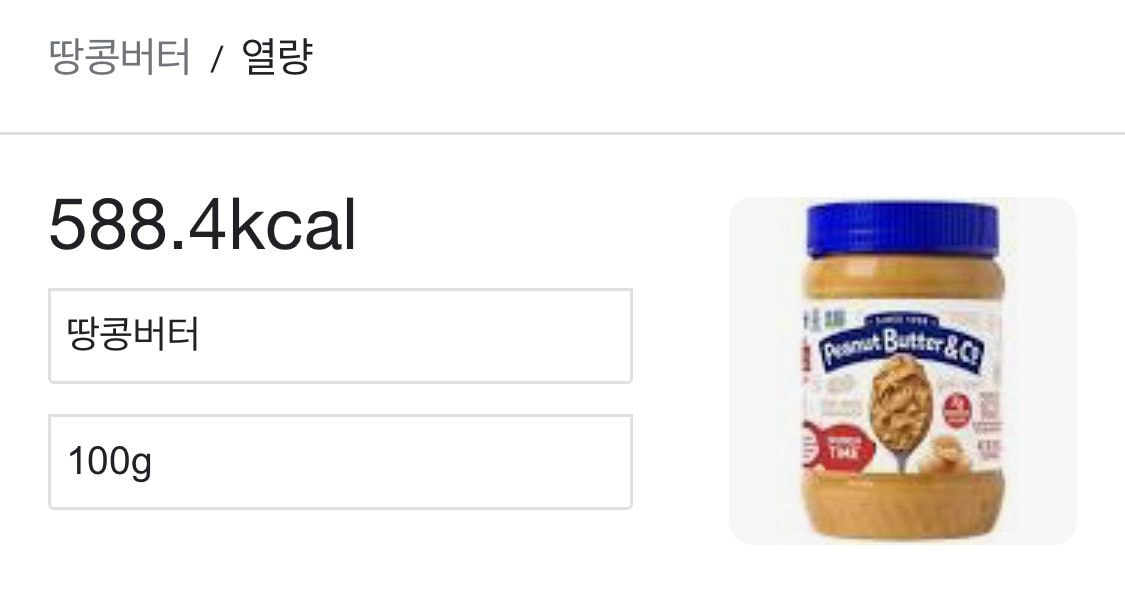Click the jar's blue lid
This screenshot has height=592, width=1125.
(903, 229)
